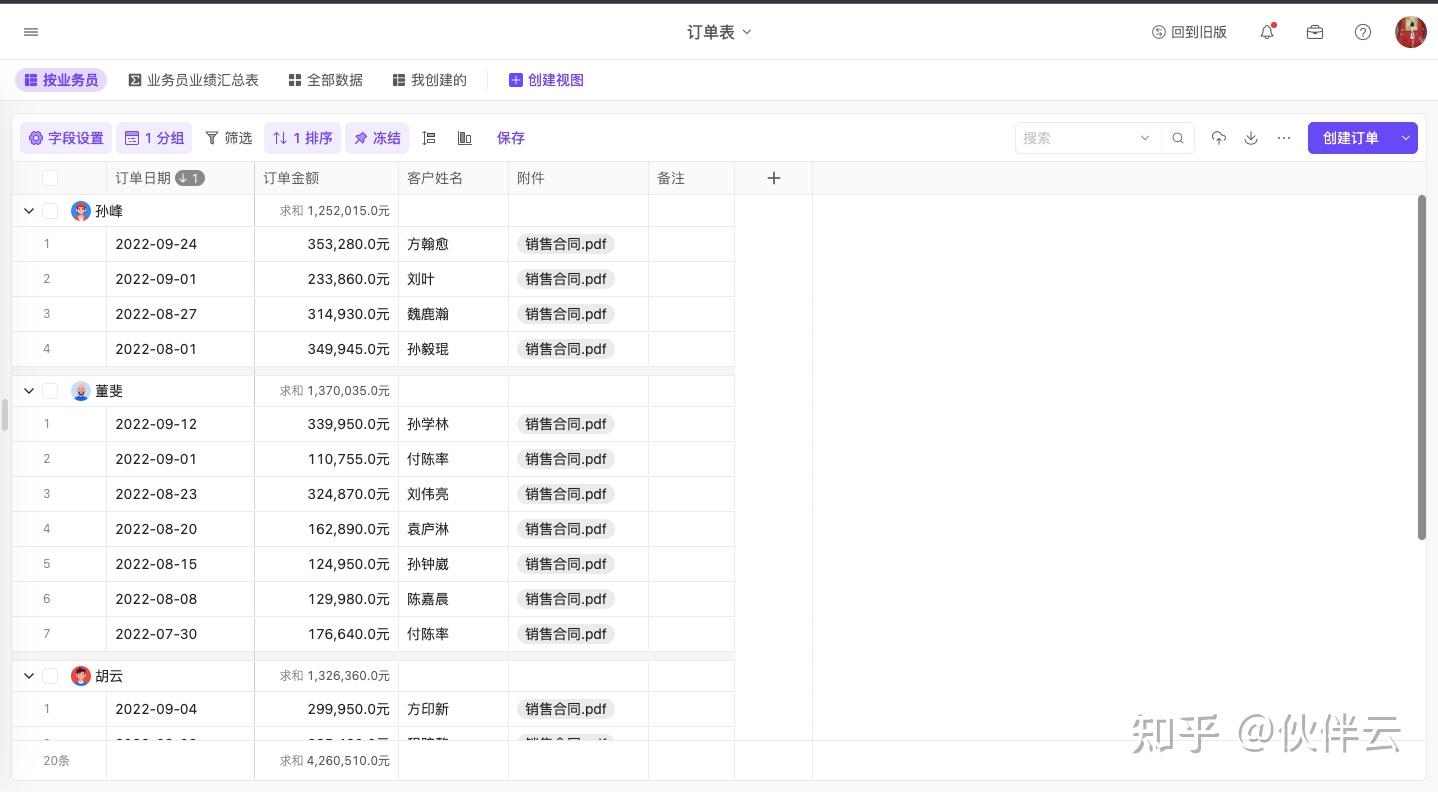Click the footer total 求和 4,260,510.0元
The height and width of the screenshot is (792, 1438).
click(x=335, y=761)
